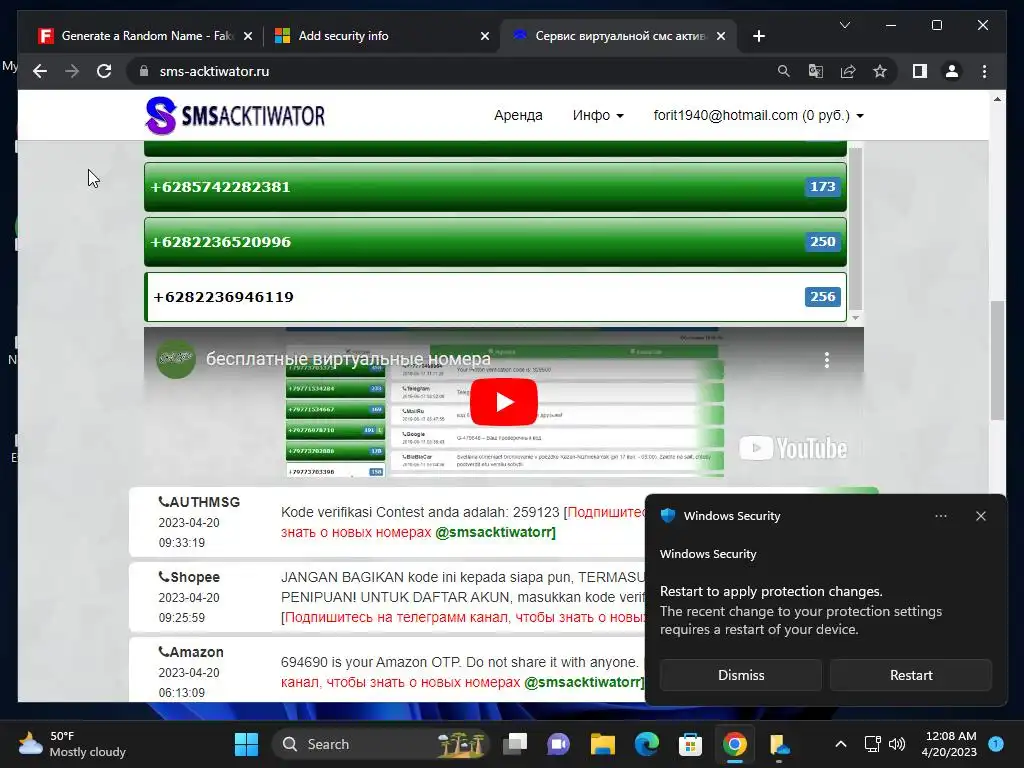
Task: Play the YouTube video
Action: [504, 402]
